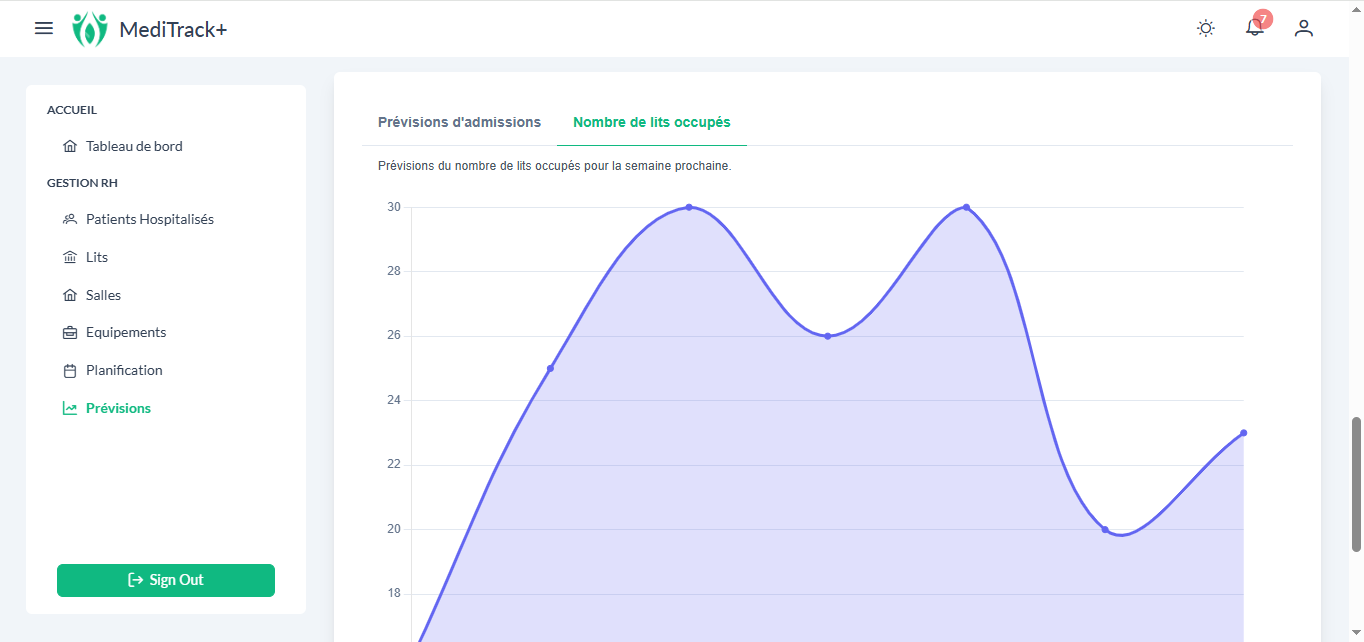The image size is (1364, 642).
Task: Go to Patients Hospitalisés
Action: click(150, 219)
